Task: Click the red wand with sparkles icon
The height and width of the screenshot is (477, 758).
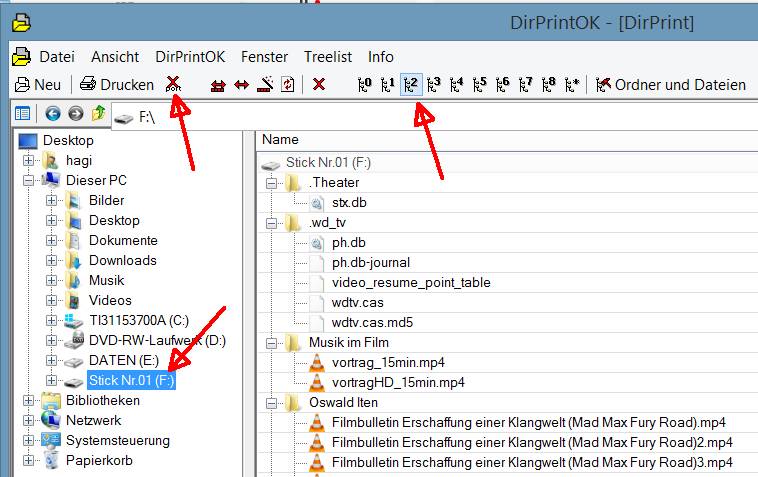Action: point(265,85)
